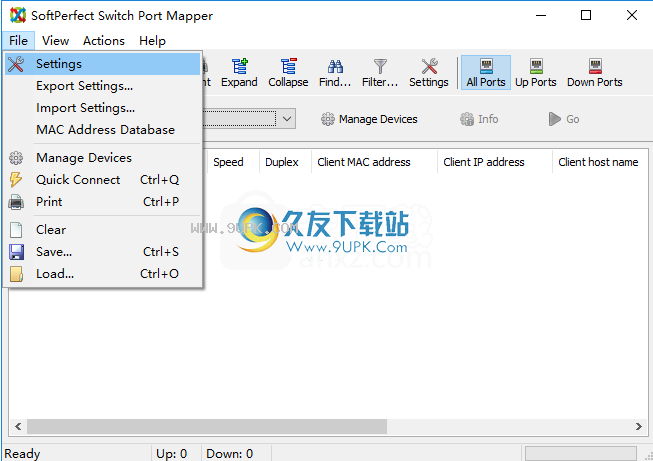Sort by Client MAC address column
This screenshot has width=653, height=461.
[374, 162]
